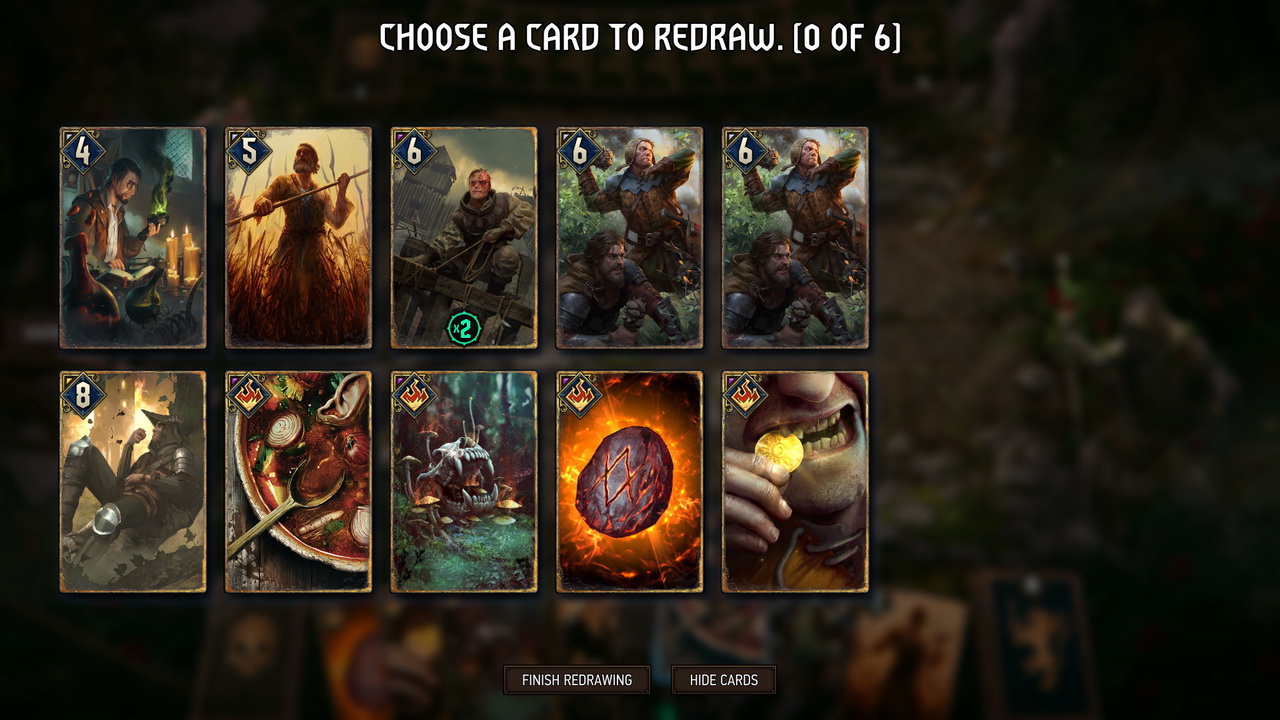The image size is (1280, 720).
Task: Click Finish Redrawing button
Action: [x=577, y=680]
